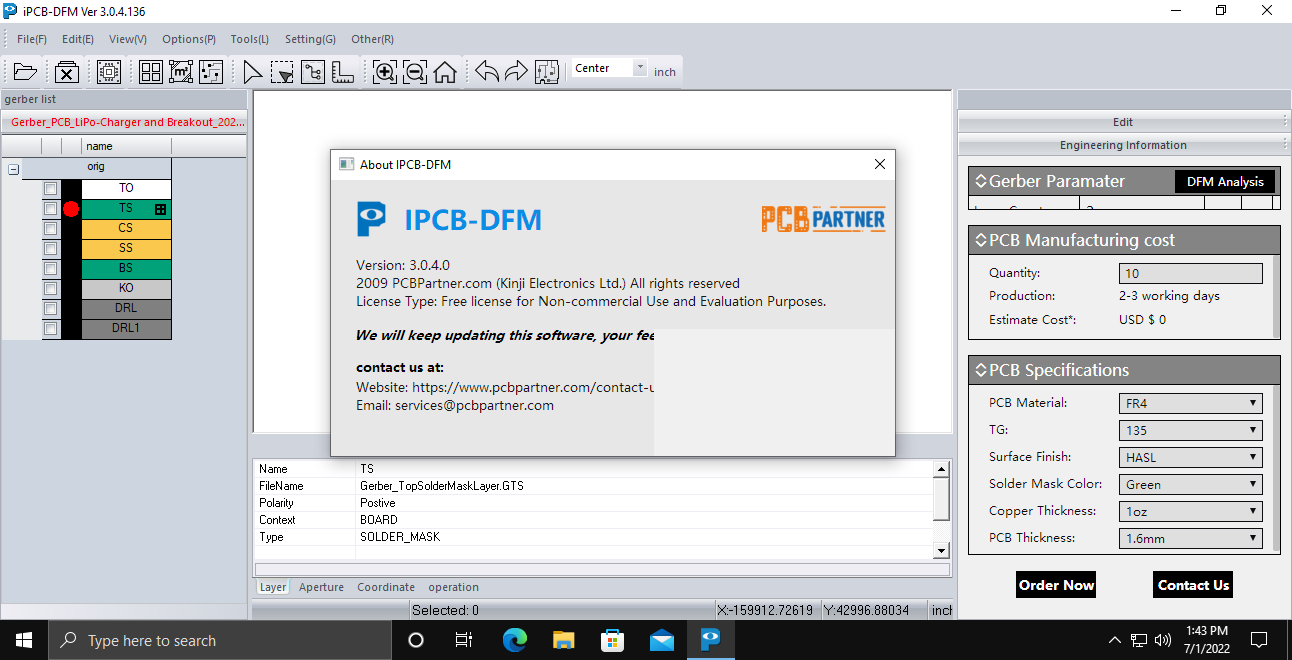
Task: Activate the dashed rectangle selection tool
Action: pyautogui.click(x=283, y=72)
